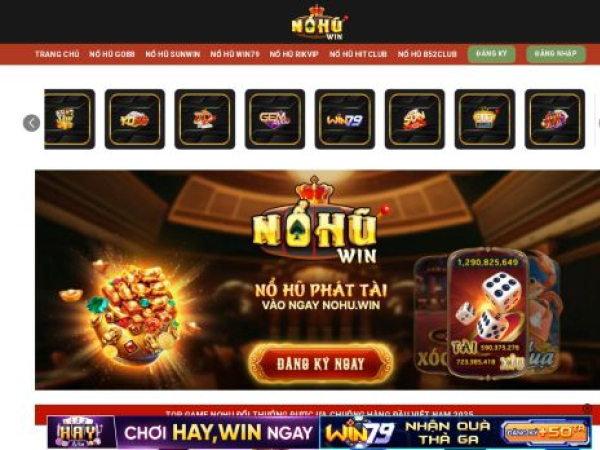
Task: Open the Nổ Hũ Hitclub menu item
Action: pyautogui.click(x=358, y=54)
